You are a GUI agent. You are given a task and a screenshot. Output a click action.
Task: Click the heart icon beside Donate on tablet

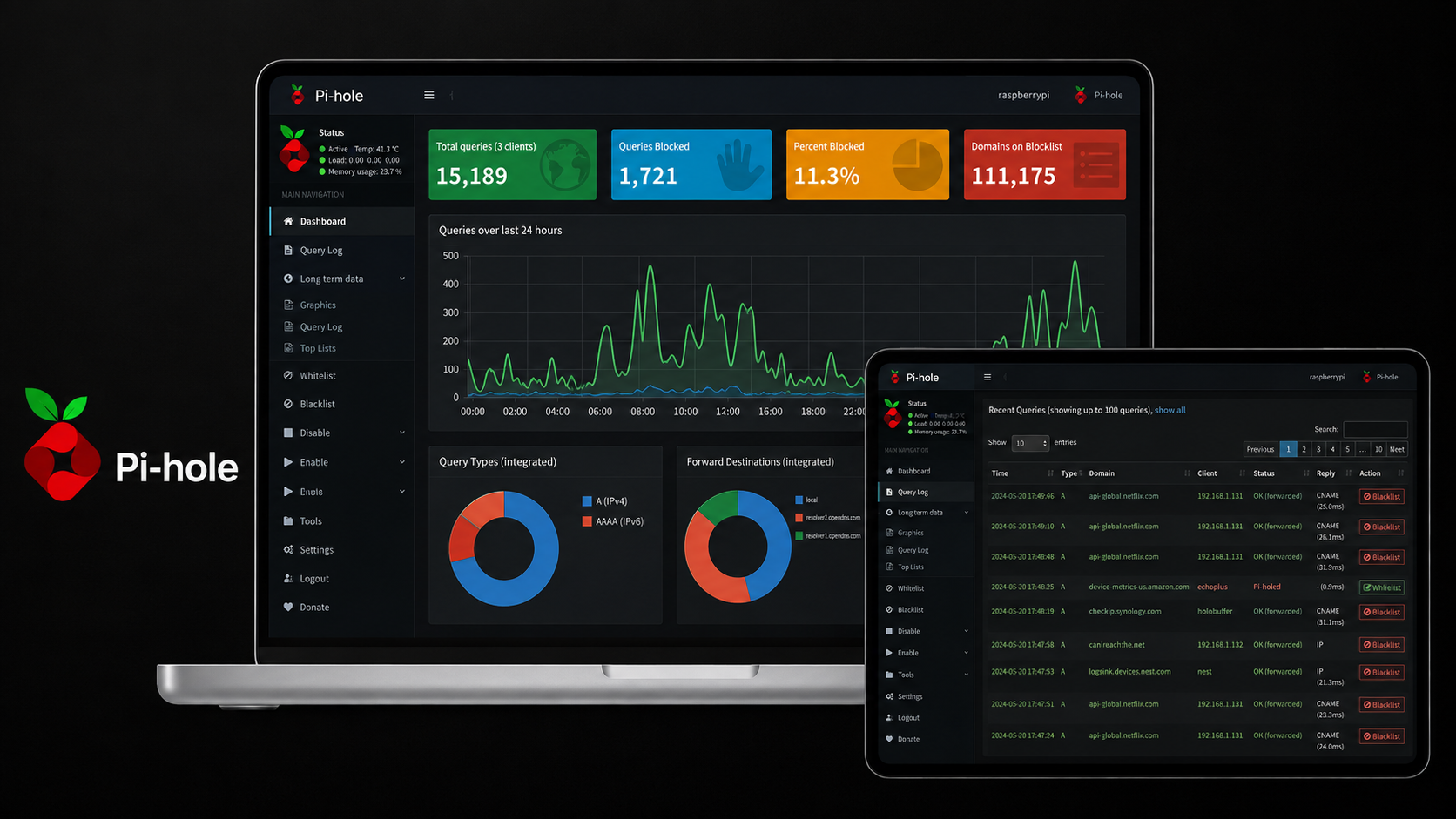889,739
